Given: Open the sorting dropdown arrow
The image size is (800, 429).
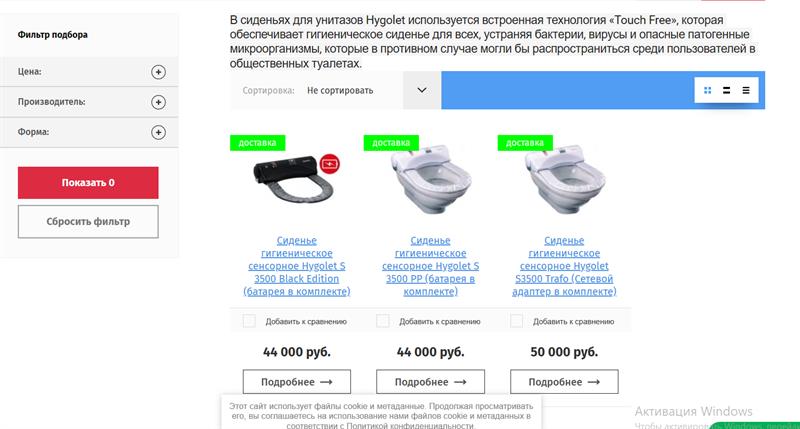Looking at the screenshot, I should pos(422,90).
